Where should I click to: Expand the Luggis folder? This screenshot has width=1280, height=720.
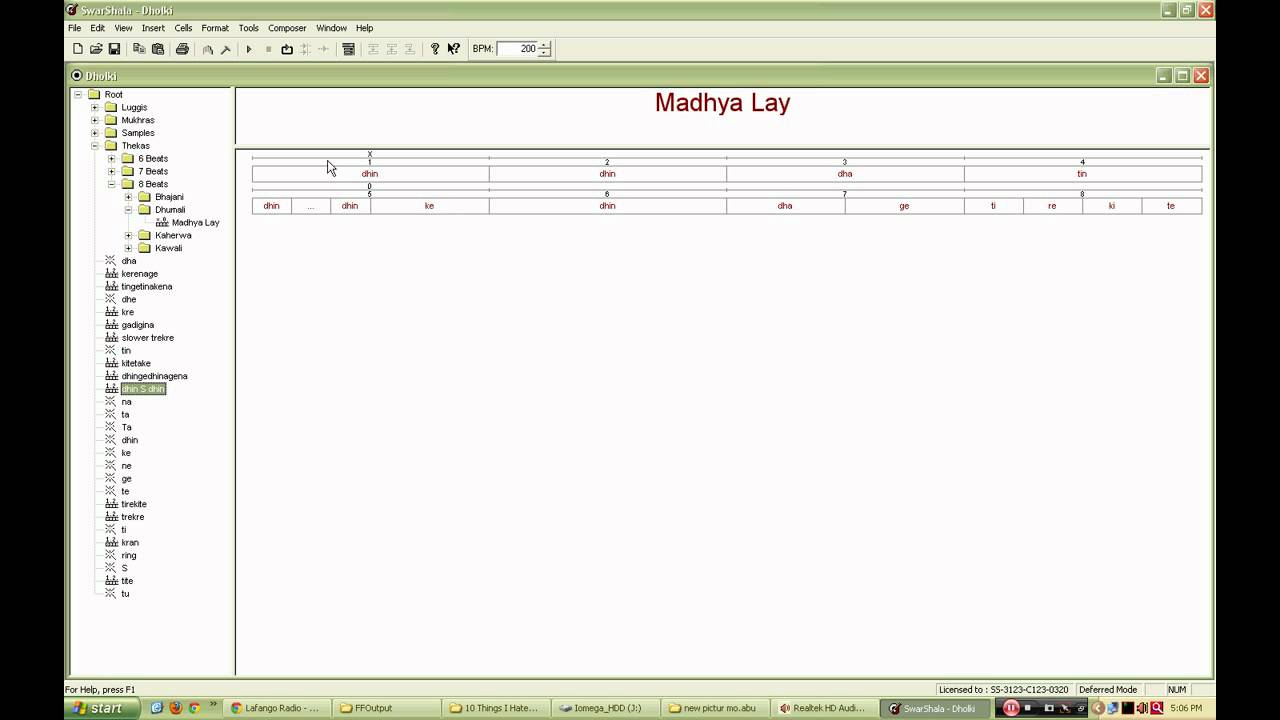95,107
